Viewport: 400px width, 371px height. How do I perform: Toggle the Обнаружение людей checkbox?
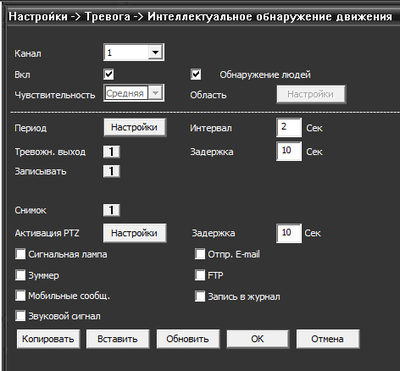click(x=196, y=74)
